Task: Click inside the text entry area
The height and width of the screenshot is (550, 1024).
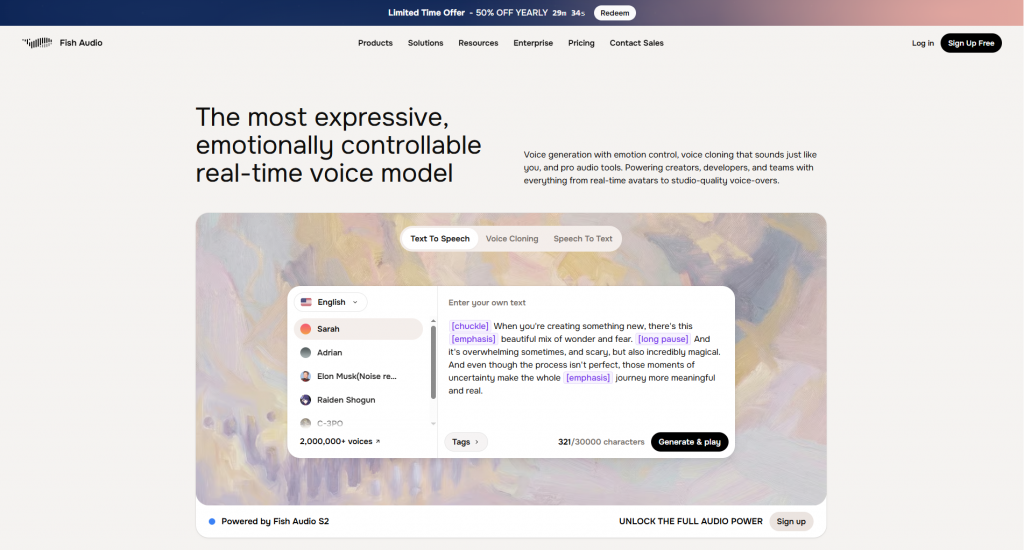Action: coord(585,358)
